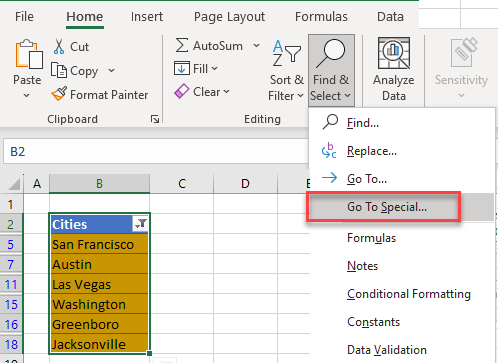498x363 pixels.
Task: Expand the Sensitivity dropdown chevron
Action: 461,96
